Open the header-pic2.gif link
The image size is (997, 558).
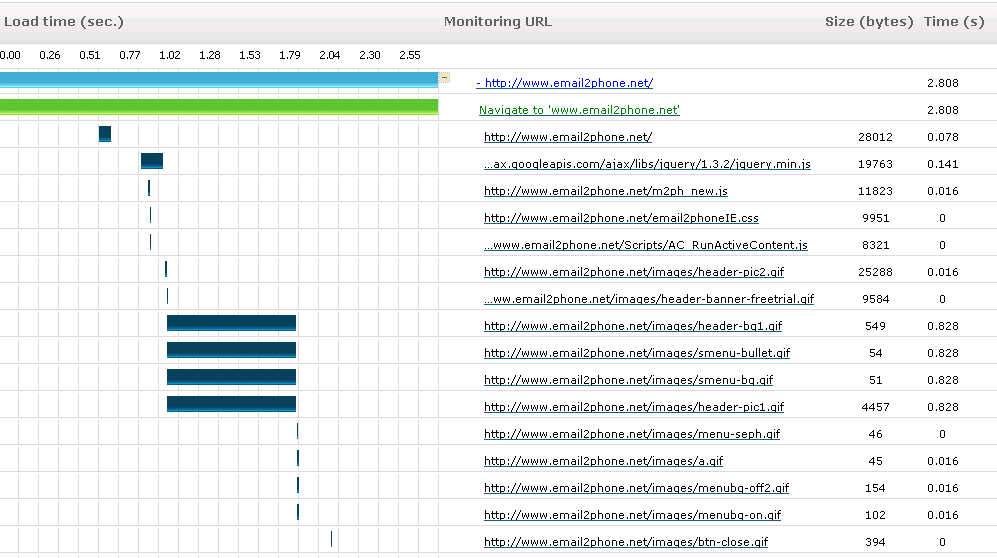634,272
